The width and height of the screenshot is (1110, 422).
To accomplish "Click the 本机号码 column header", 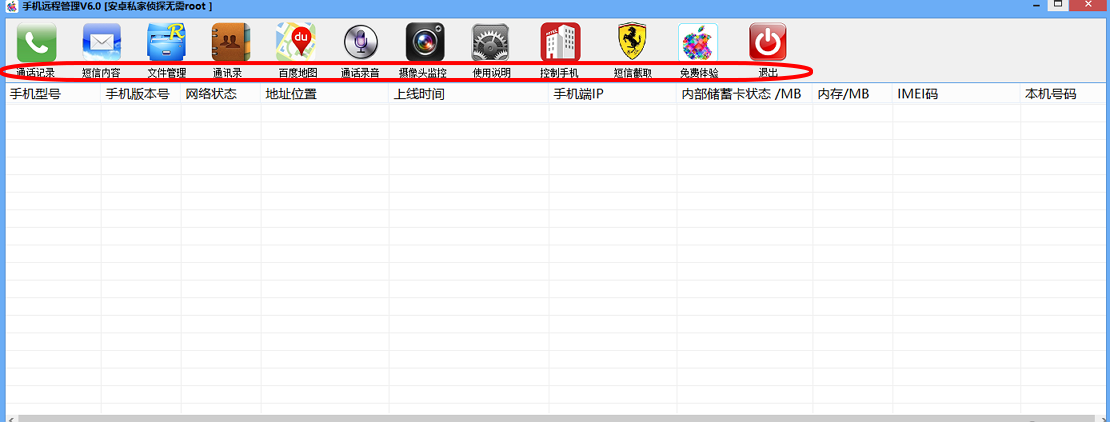I will coord(1065,94).
